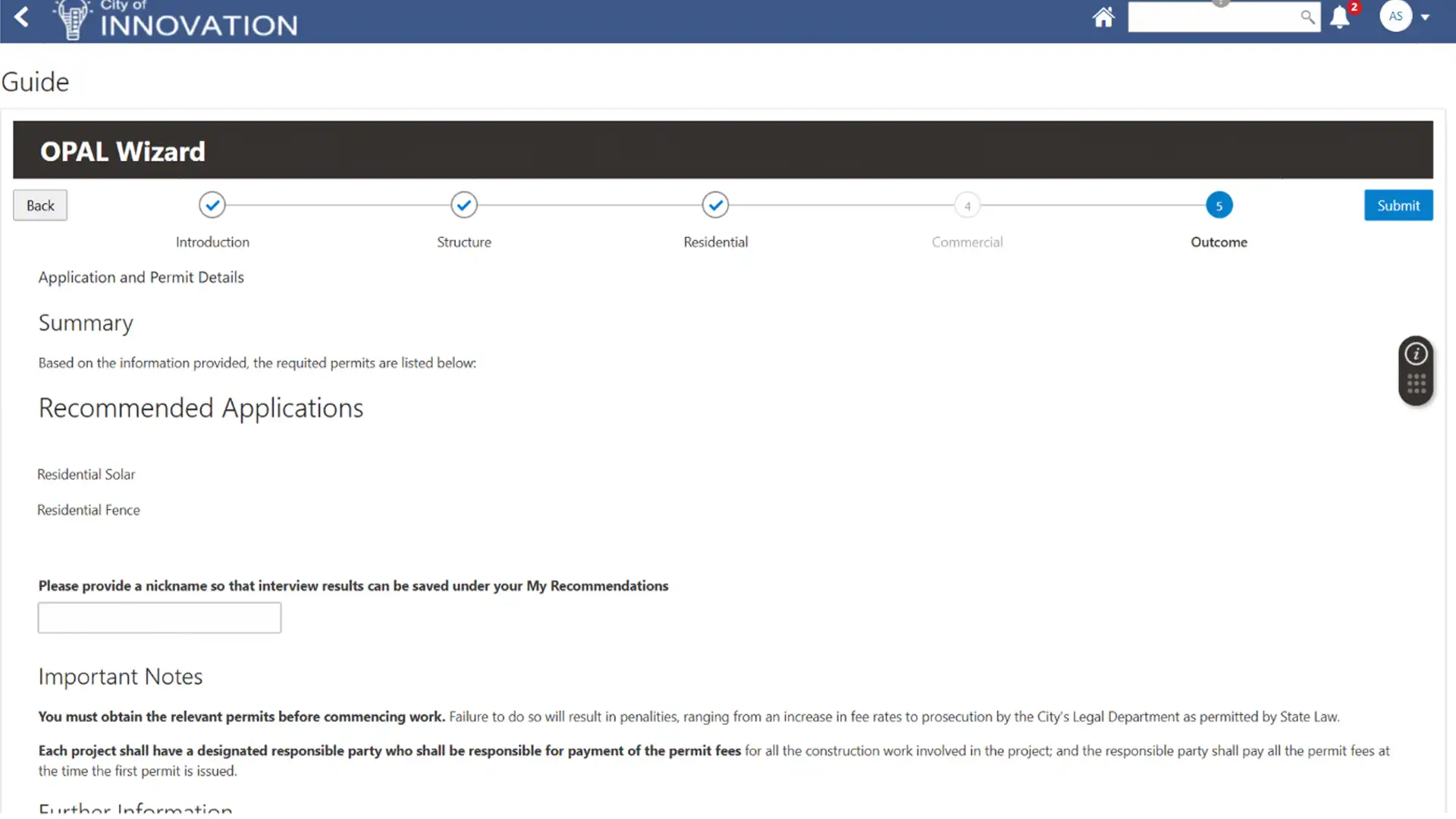Click the Commercial step 4 circle
Viewport: 1456px width, 819px height.
click(967, 206)
